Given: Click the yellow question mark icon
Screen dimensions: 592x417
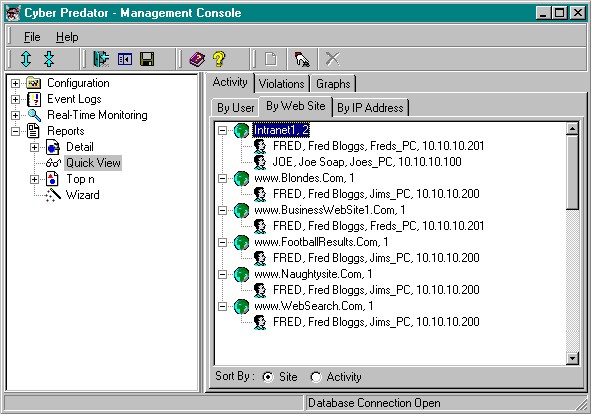Looking at the screenshot, I should 219,59.
